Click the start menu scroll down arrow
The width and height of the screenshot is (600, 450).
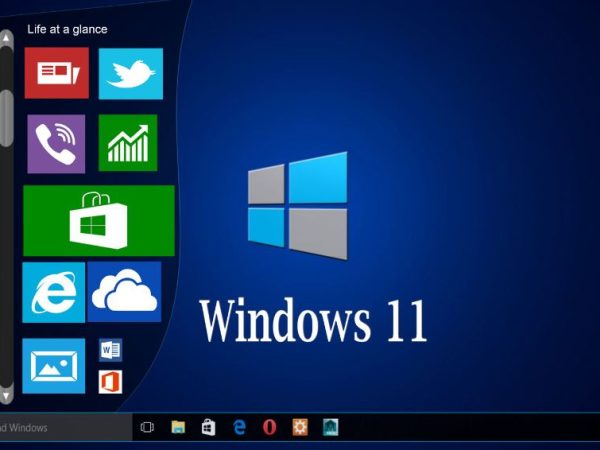coord(6,395)
